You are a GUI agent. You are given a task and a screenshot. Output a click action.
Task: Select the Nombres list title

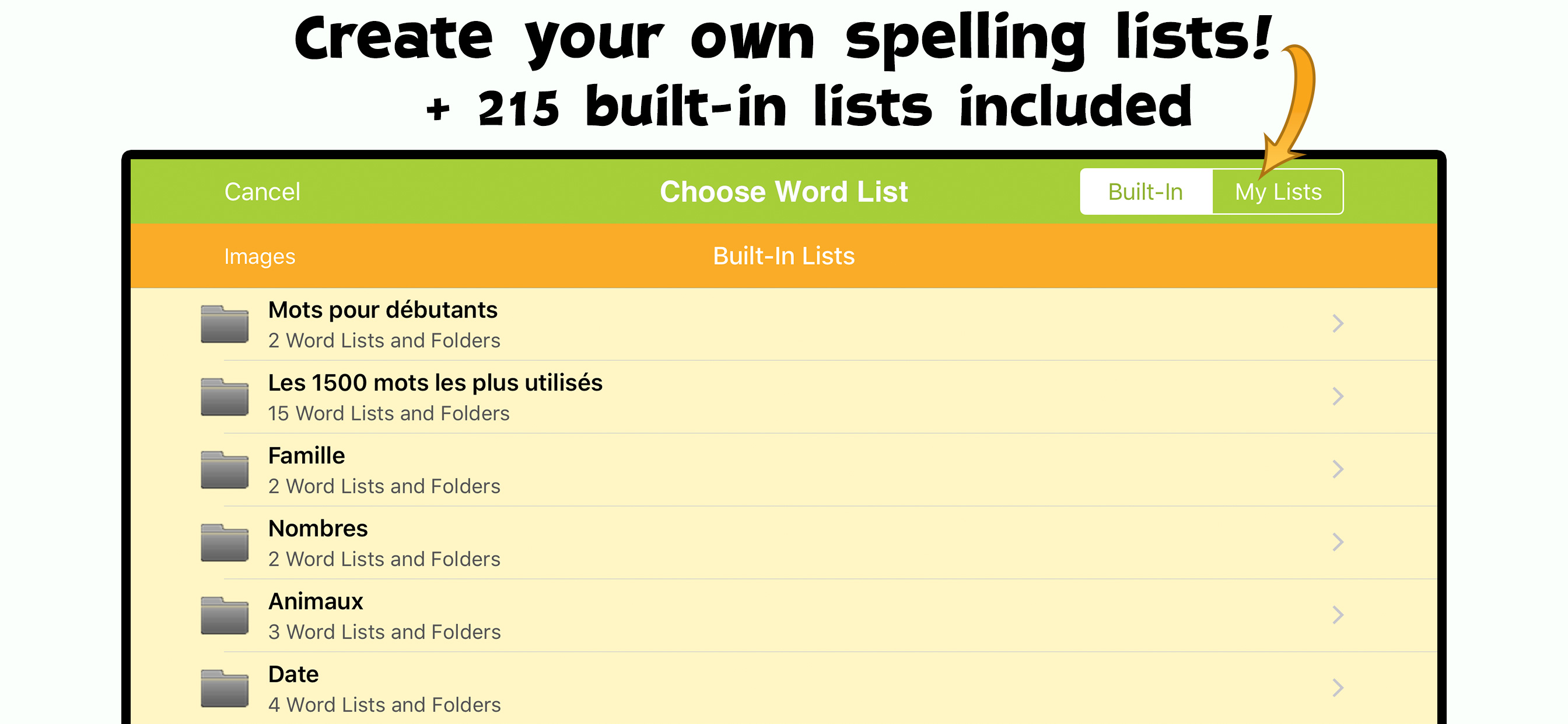coord(318,529)
